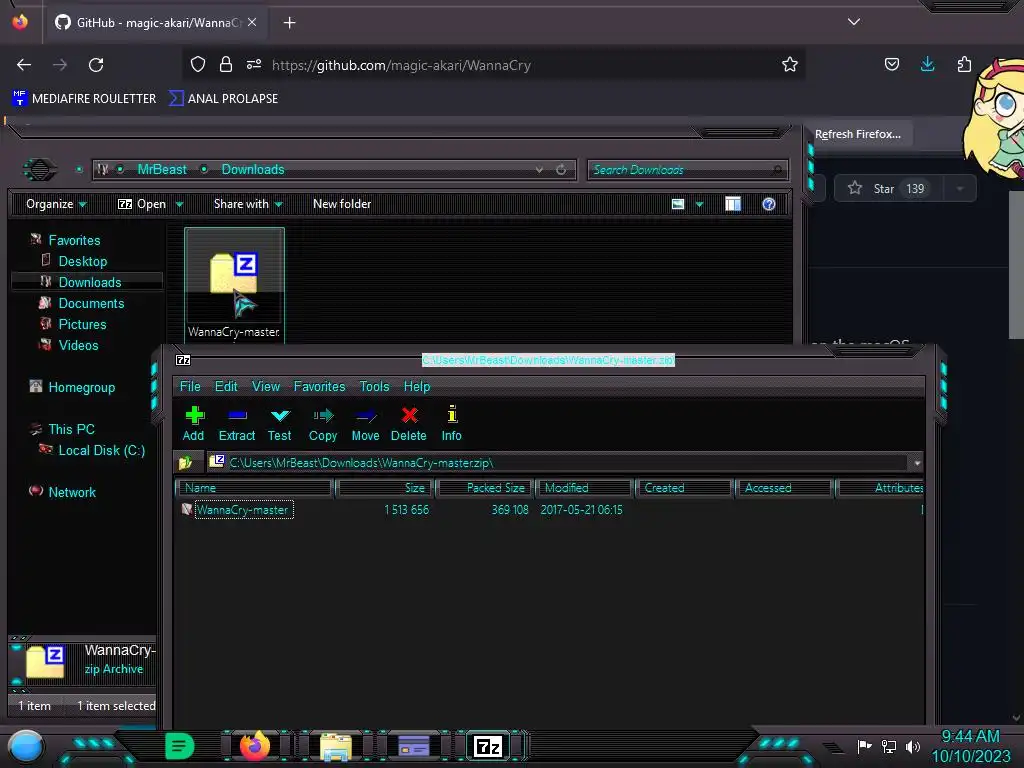
Task: Click the Explorer back navigation orb
Action: [40, 170]
